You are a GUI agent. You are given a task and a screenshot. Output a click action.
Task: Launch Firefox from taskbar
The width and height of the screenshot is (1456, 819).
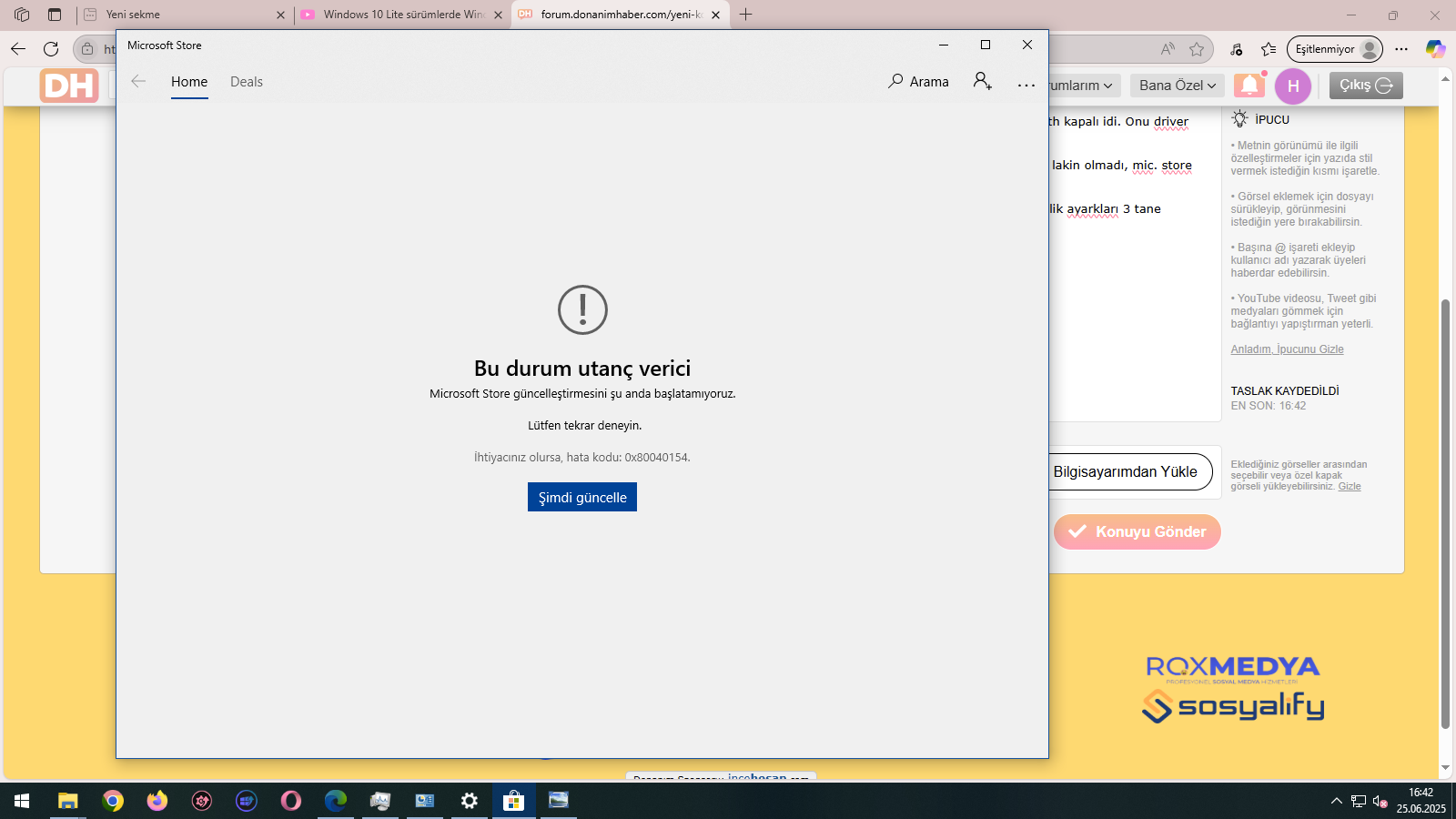click(x=157, y=801)
